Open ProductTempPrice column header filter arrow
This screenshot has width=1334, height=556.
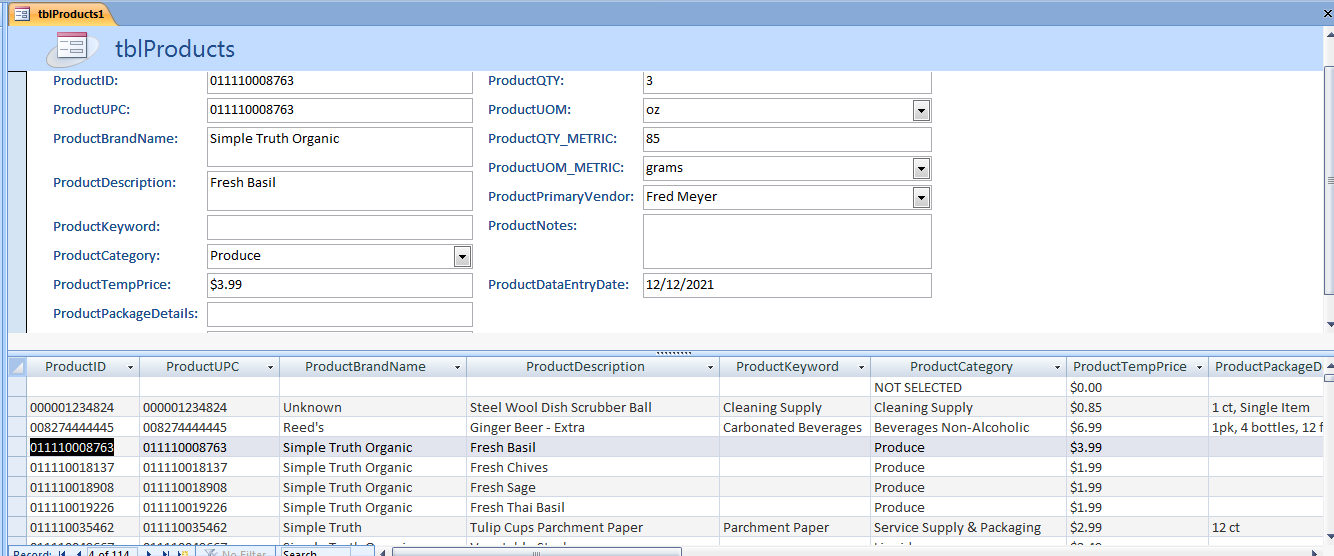coord(1198,367)
